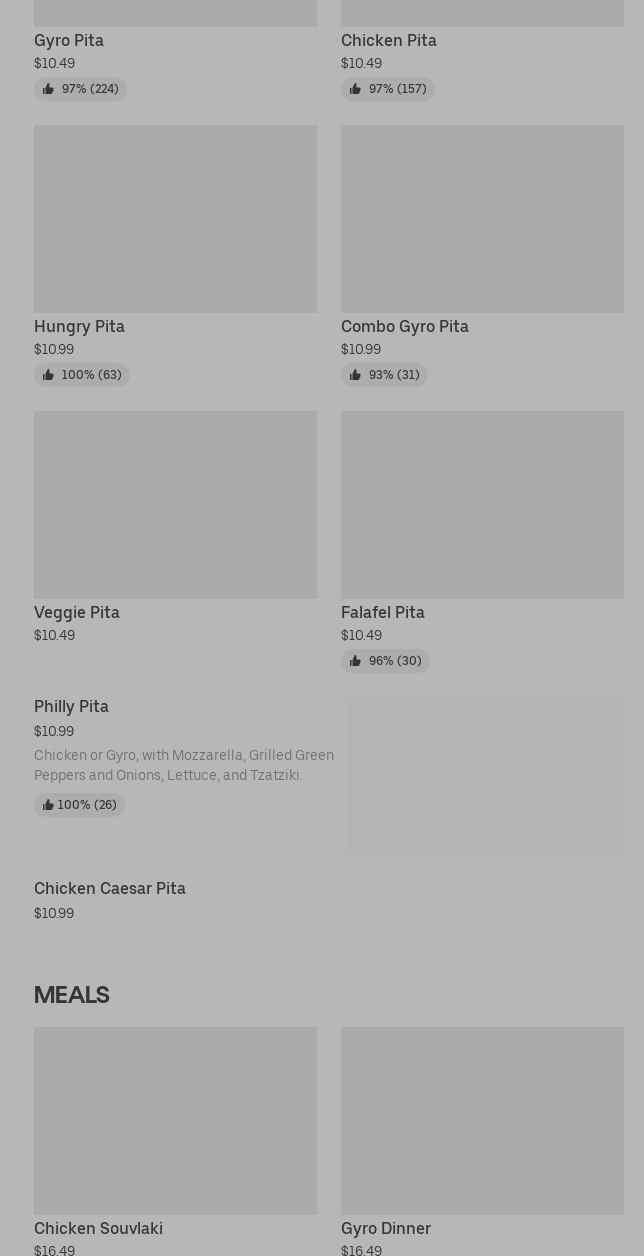
Task: Open the Combo Gyro Pita photo
Action: point(482,218)
